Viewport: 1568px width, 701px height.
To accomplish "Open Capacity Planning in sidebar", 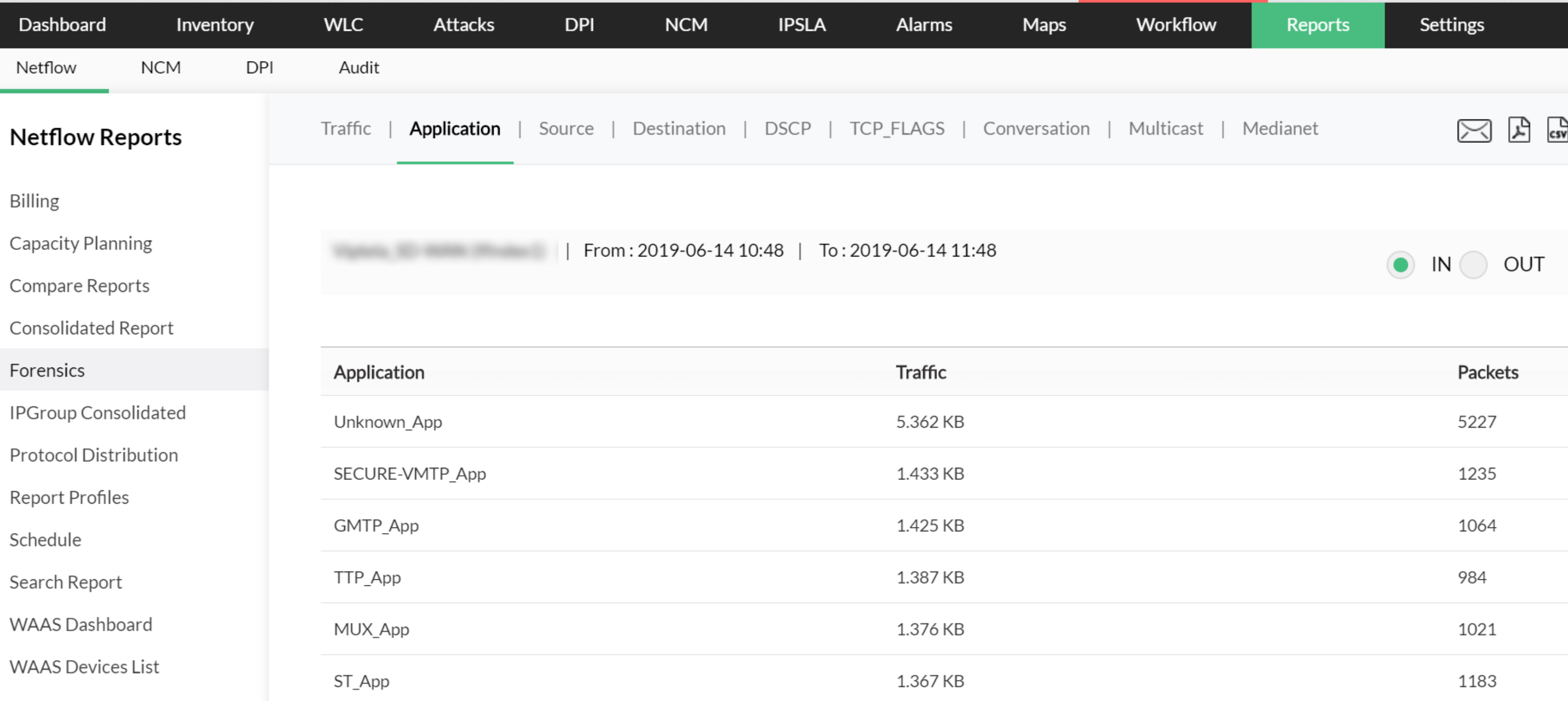I will pyautogui.click(x=81, y=243).
